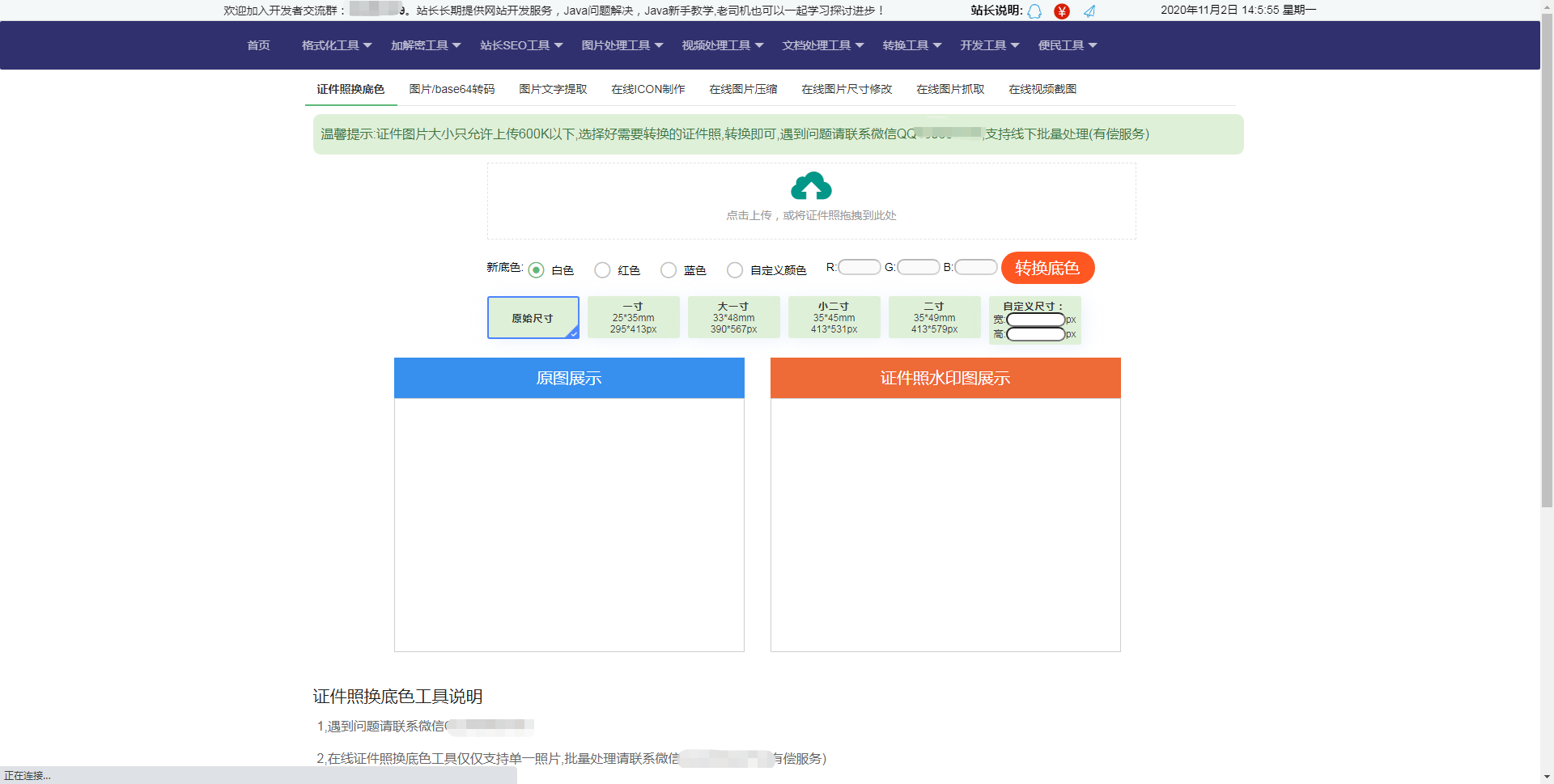This screenshot has width=1554, height=784.
Task: Choose the 一寸 25*35mm size option
Action: click(x=634, y=317)
